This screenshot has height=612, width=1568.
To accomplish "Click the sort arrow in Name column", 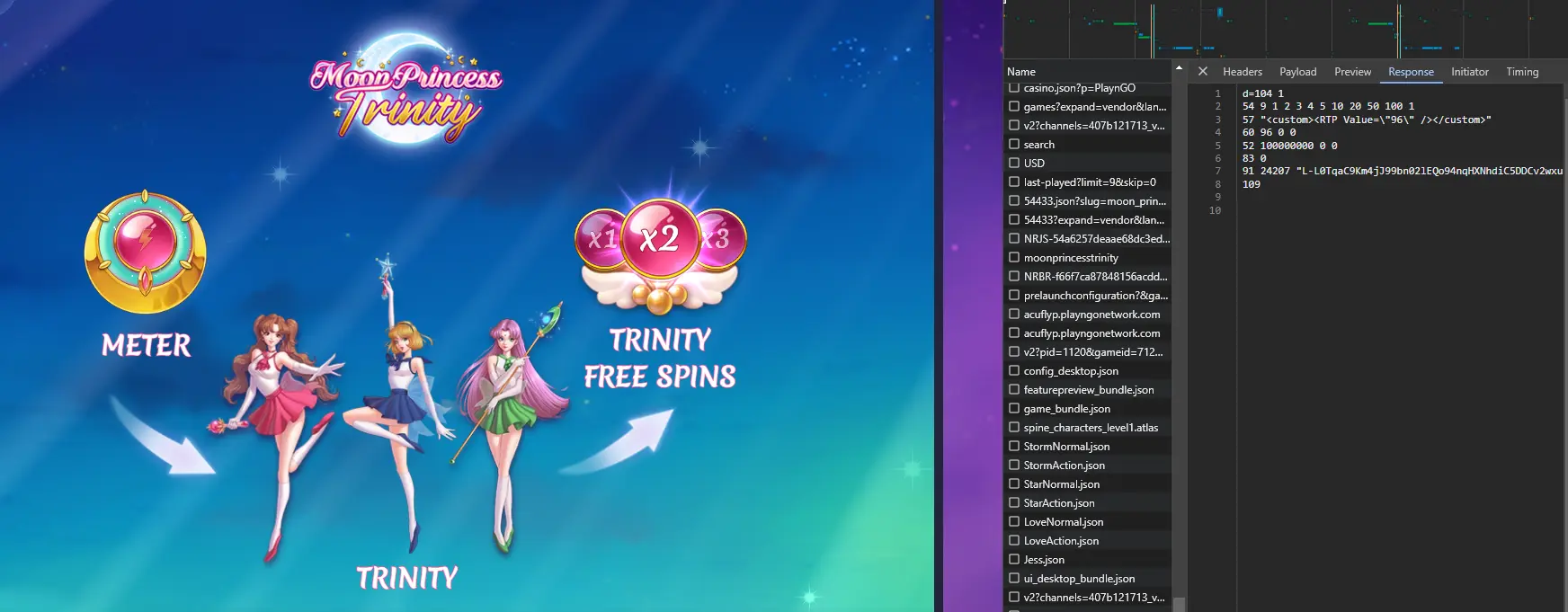I will tap(1179, 68).
